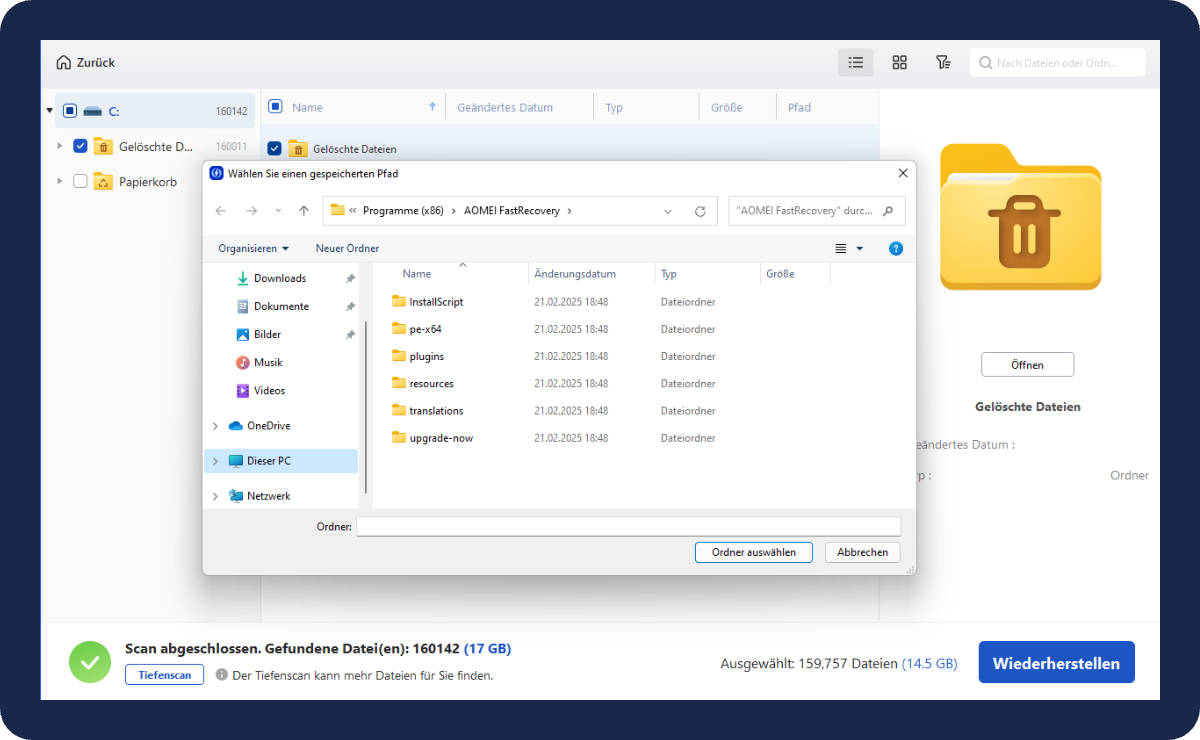Expand the Papierkorb tree node
1200x740 pixels.
(x=60, y=181)
